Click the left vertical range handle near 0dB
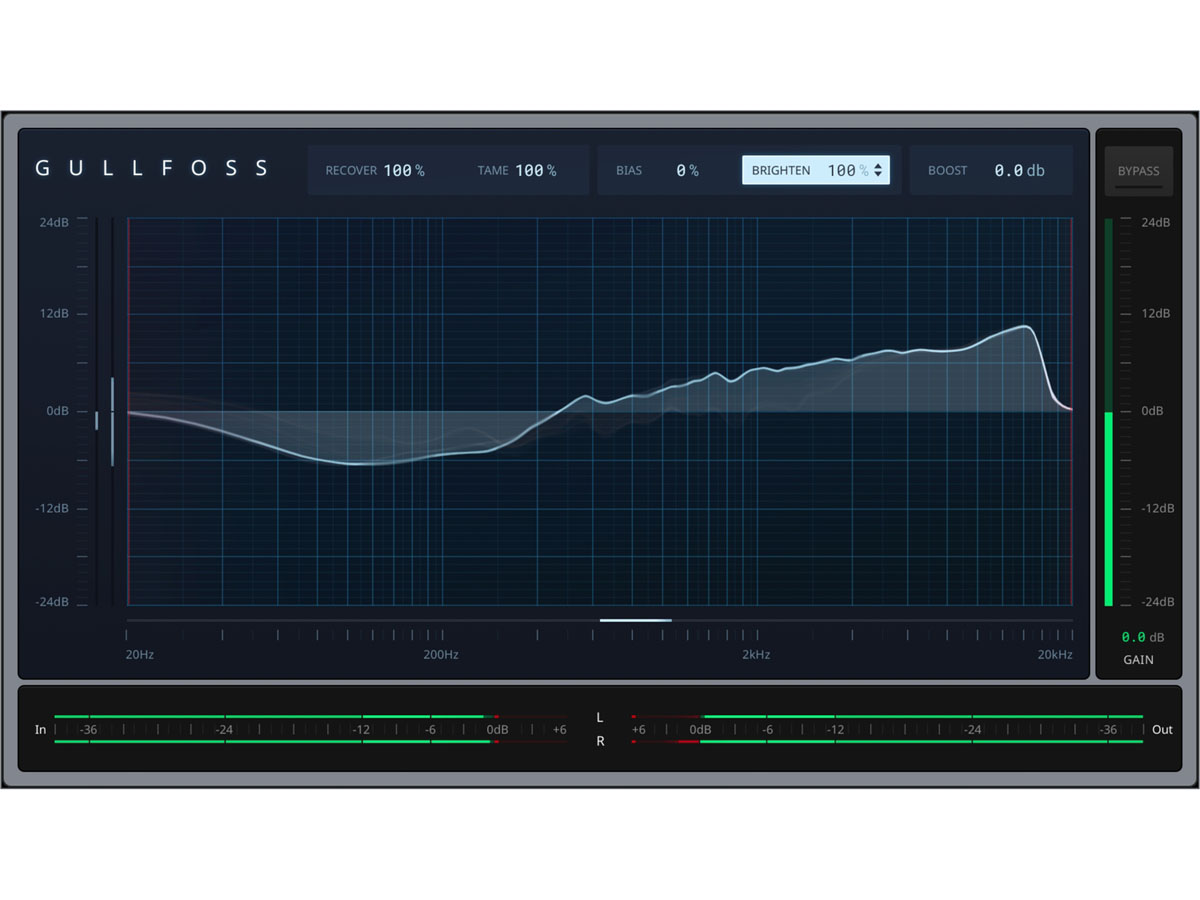 tap(97, 420)
